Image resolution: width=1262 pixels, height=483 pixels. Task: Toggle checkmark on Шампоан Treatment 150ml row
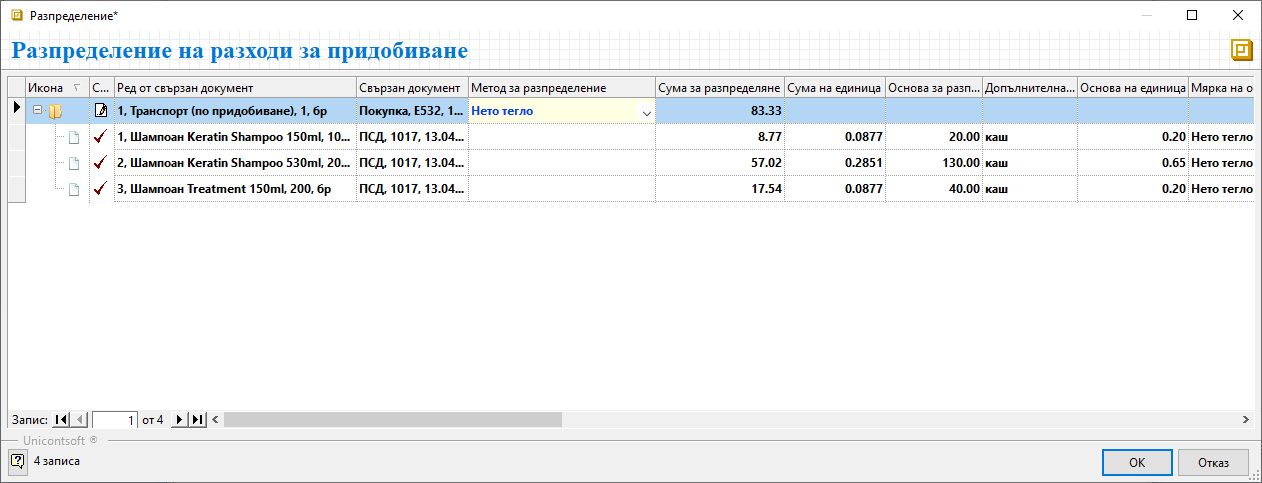(x=100, y=189)
